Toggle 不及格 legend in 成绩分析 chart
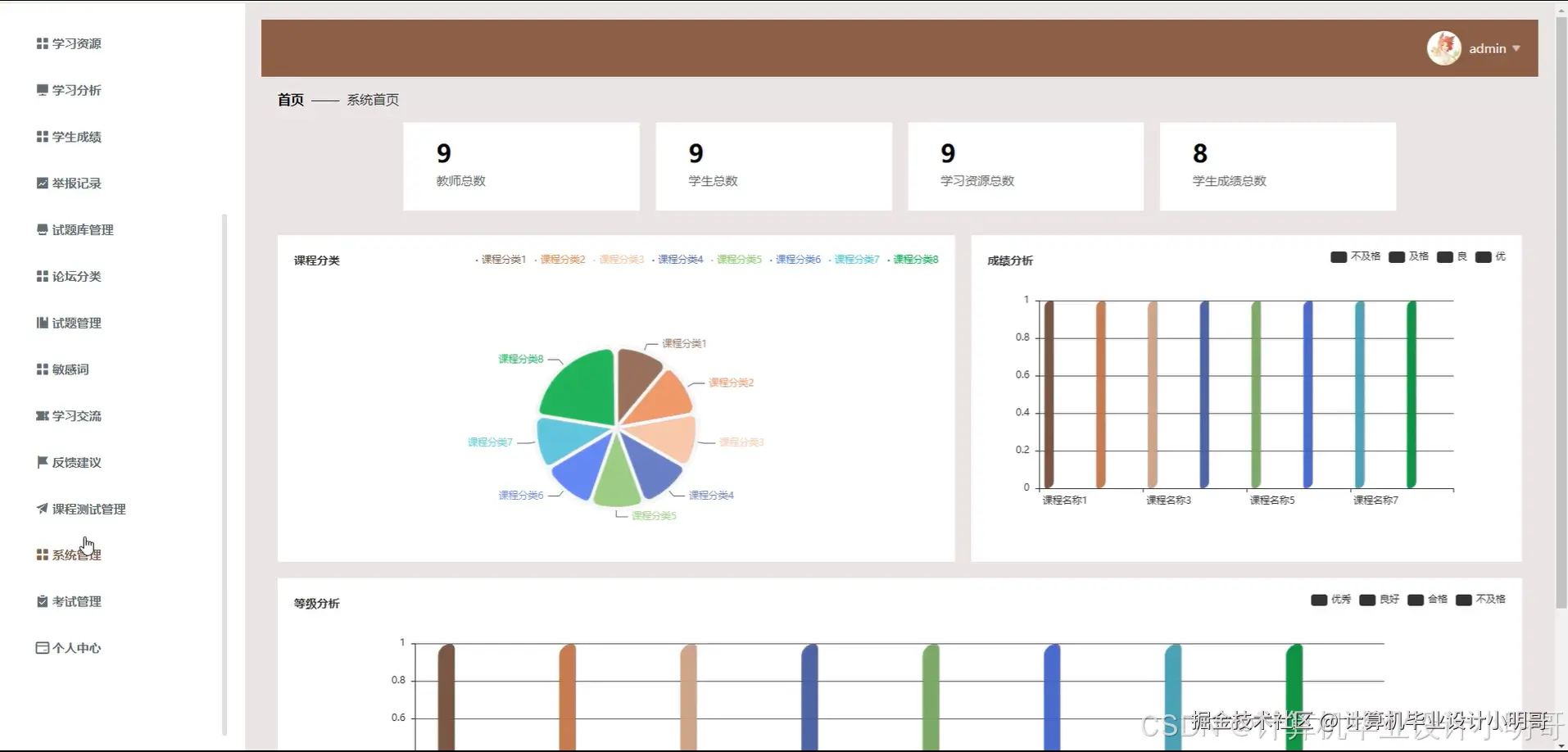 pos(1356,257)
